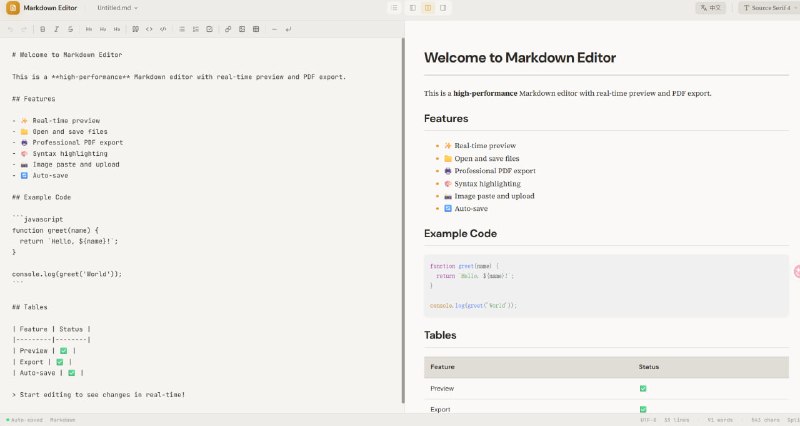Click the 'Features' heading in the preview
Screen dimensions: 800x426
point(446,118)
